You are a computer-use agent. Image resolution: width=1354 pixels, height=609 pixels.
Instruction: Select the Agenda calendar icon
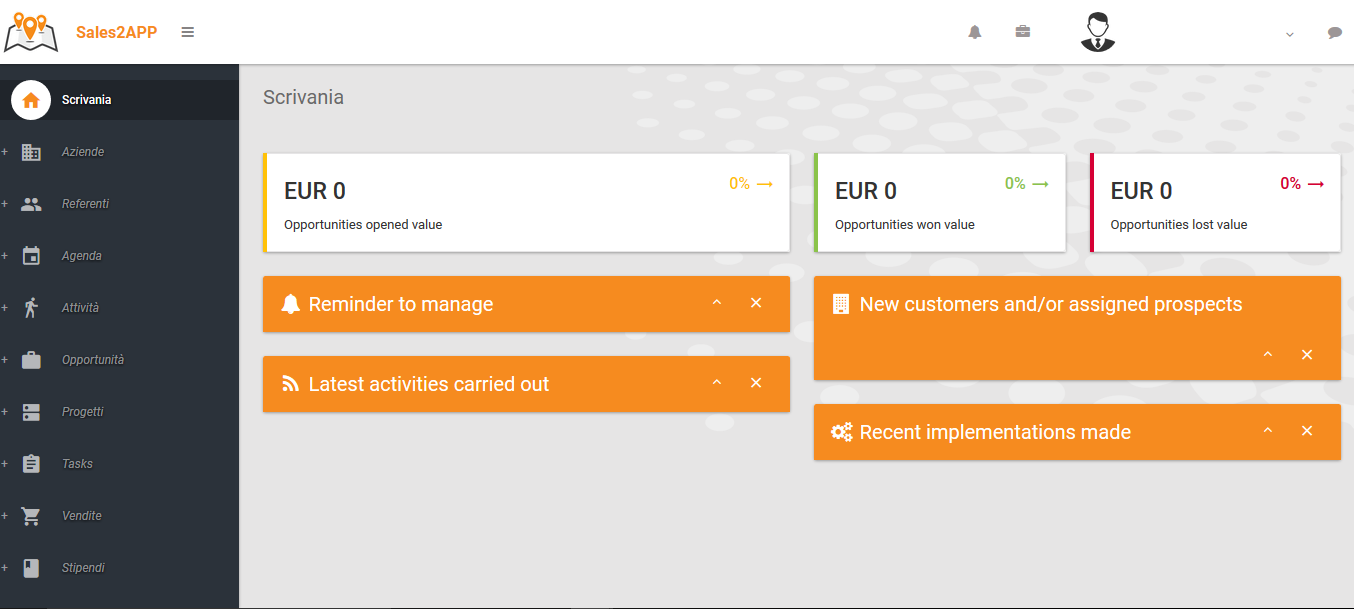(31, 256)
